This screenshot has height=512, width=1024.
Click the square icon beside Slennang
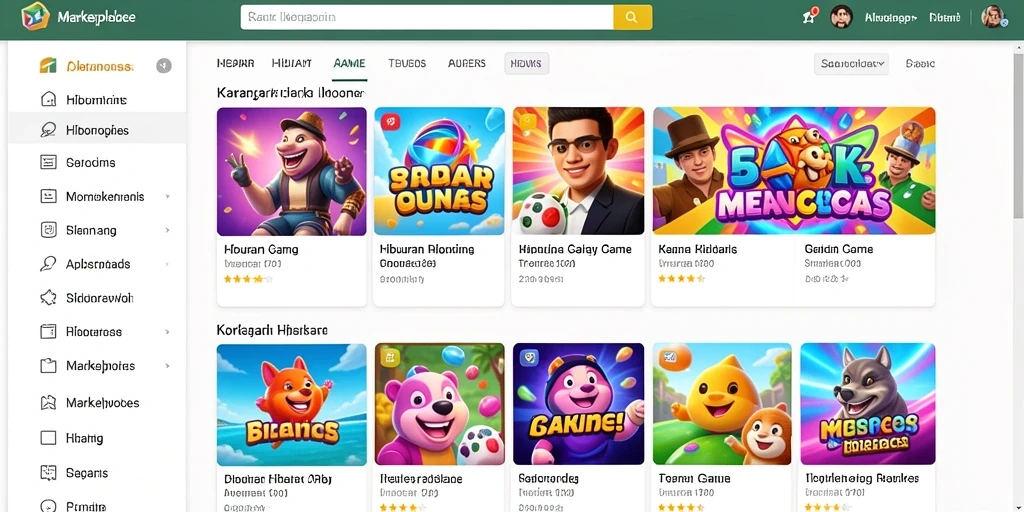click(48, 230)
